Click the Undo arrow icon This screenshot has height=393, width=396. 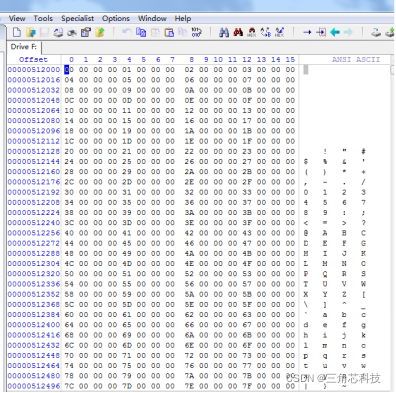[127, 32]
